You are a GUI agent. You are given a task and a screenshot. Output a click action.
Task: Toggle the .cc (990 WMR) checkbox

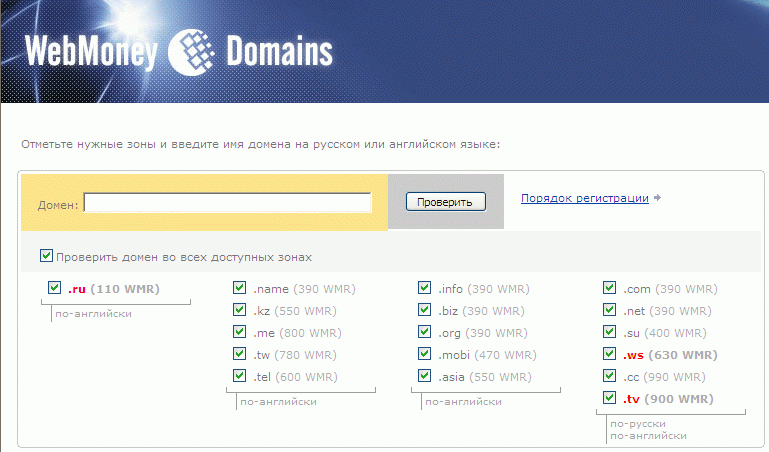(x=610, y=376)
